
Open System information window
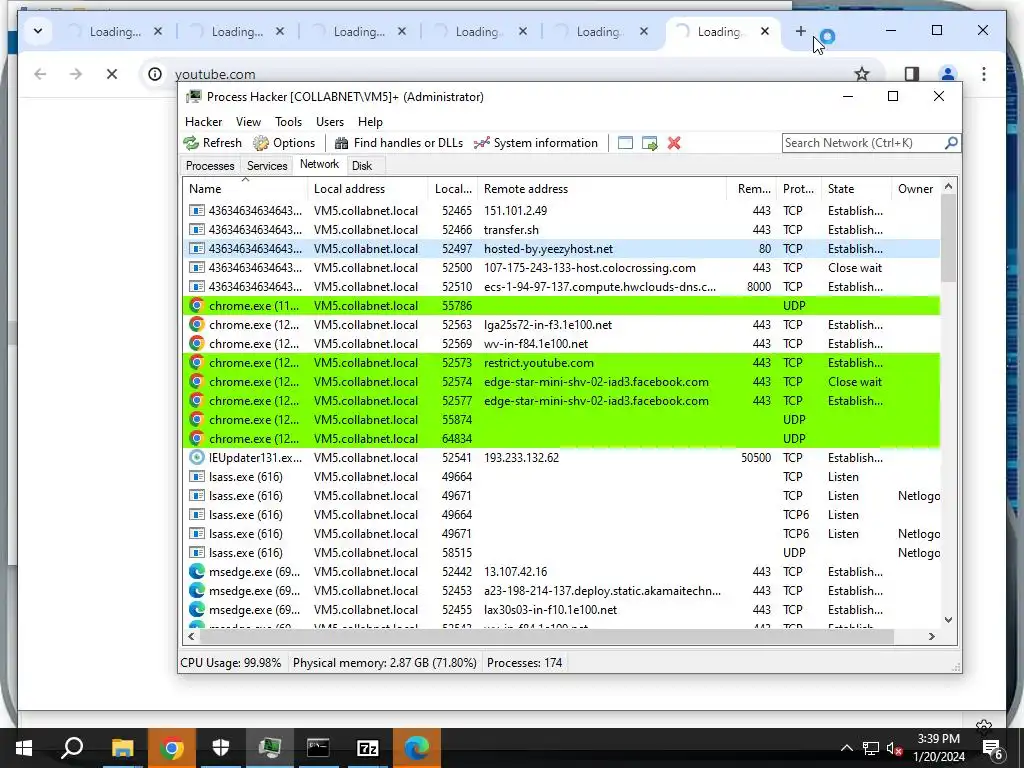(536, 143)
